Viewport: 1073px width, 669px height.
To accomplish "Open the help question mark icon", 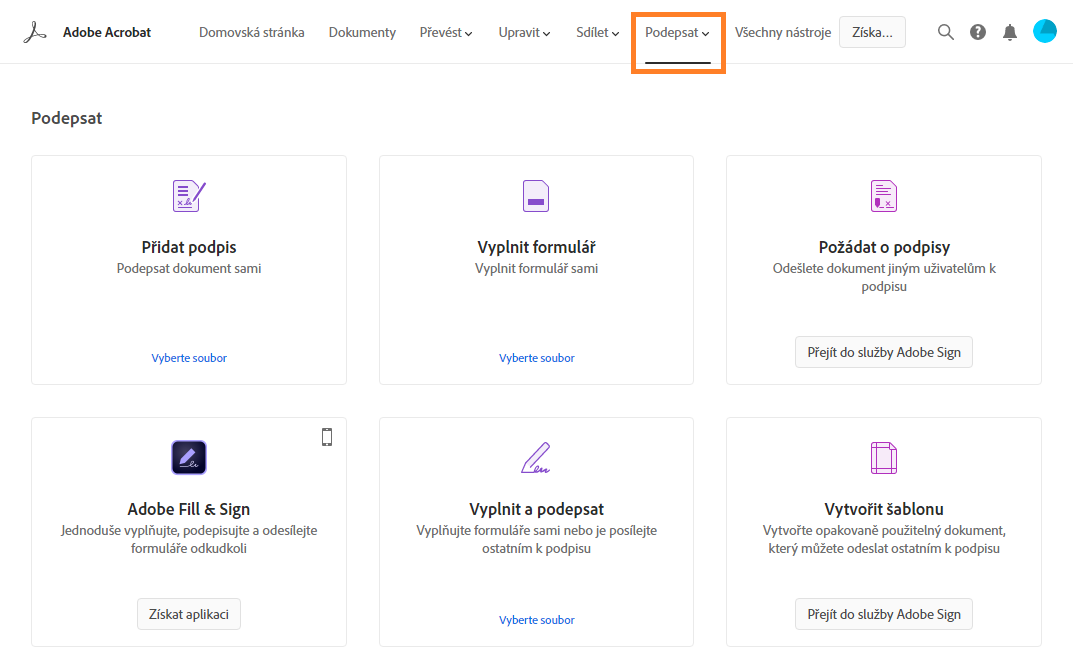I will pyautogui.click(x=978, y=32).
